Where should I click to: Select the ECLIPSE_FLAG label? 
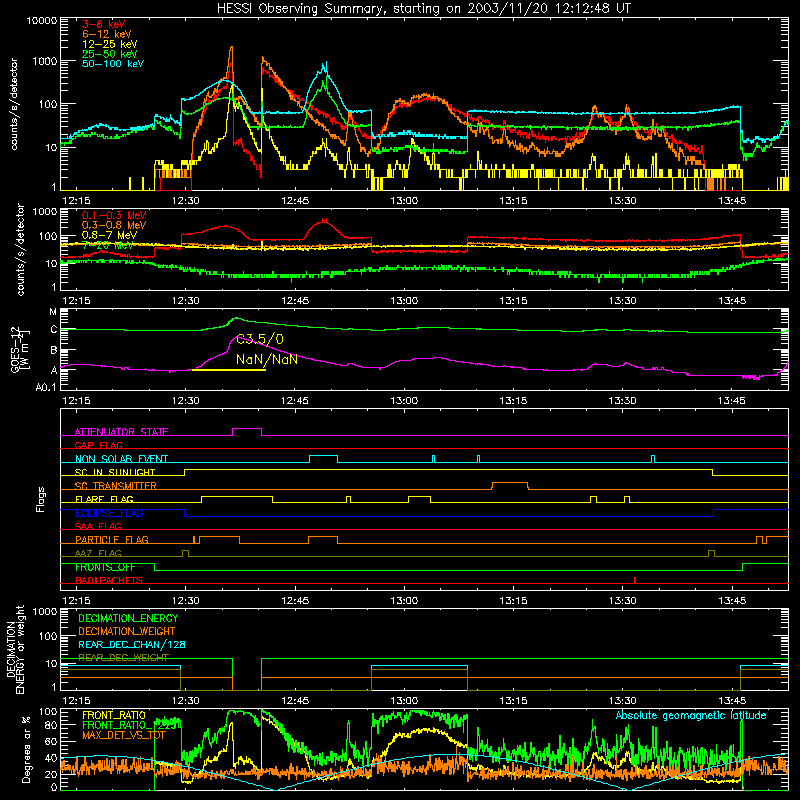click(x=109, y=513)
